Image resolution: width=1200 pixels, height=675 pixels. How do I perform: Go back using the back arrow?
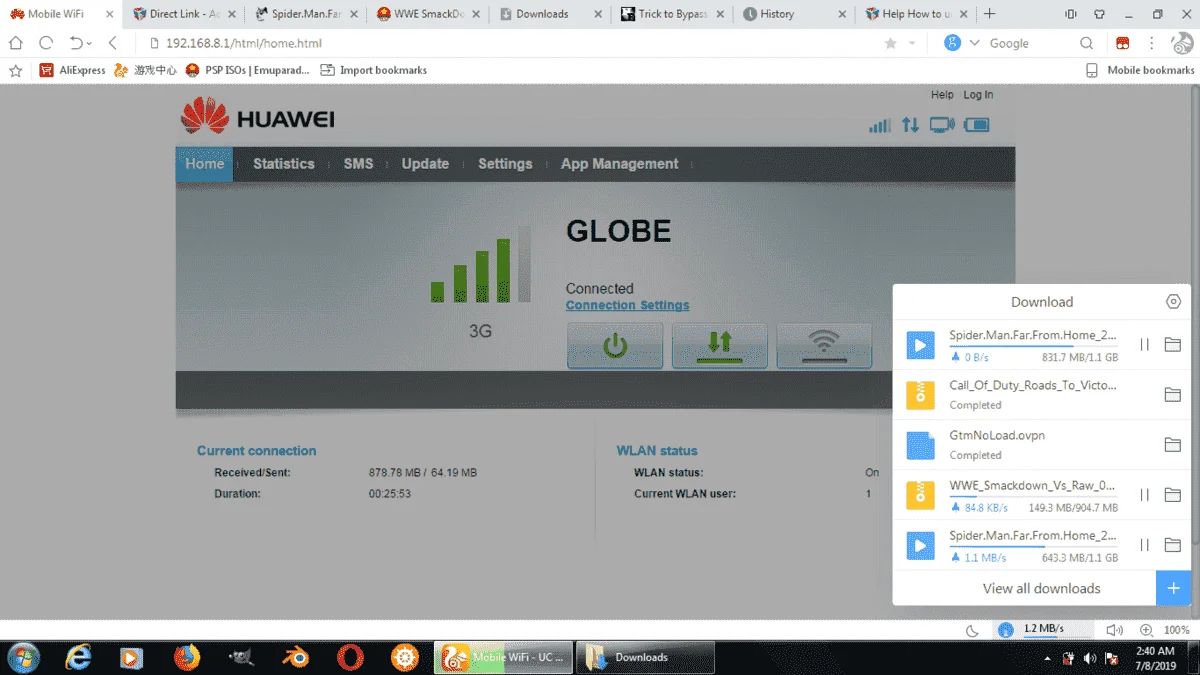pos(112,43)
